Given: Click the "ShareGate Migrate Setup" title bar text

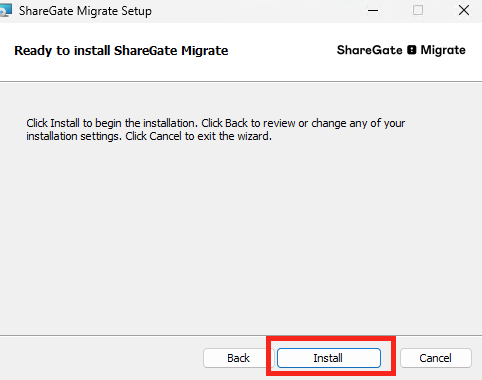Looking at the screenshot, I should click(x=85, y=11).
